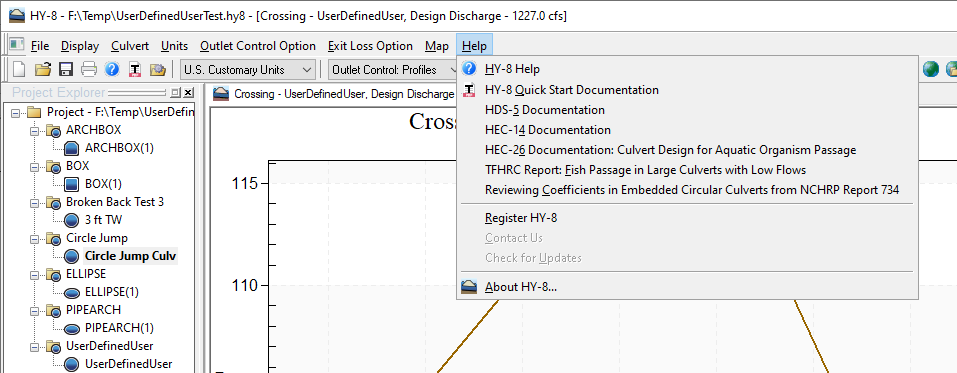
Task: Open the Culvert menu
Action: (x=130, y=46)
